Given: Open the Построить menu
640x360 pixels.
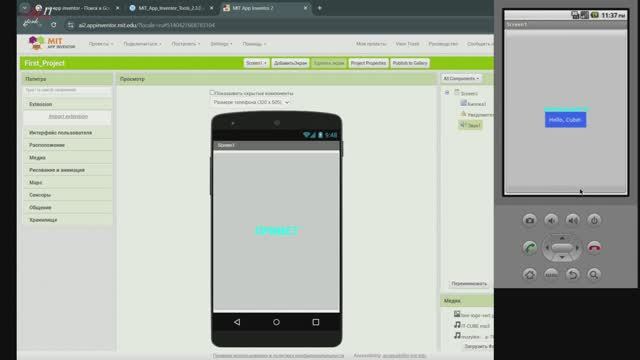Looking at the screenshot, I should [x=185, y=44].
